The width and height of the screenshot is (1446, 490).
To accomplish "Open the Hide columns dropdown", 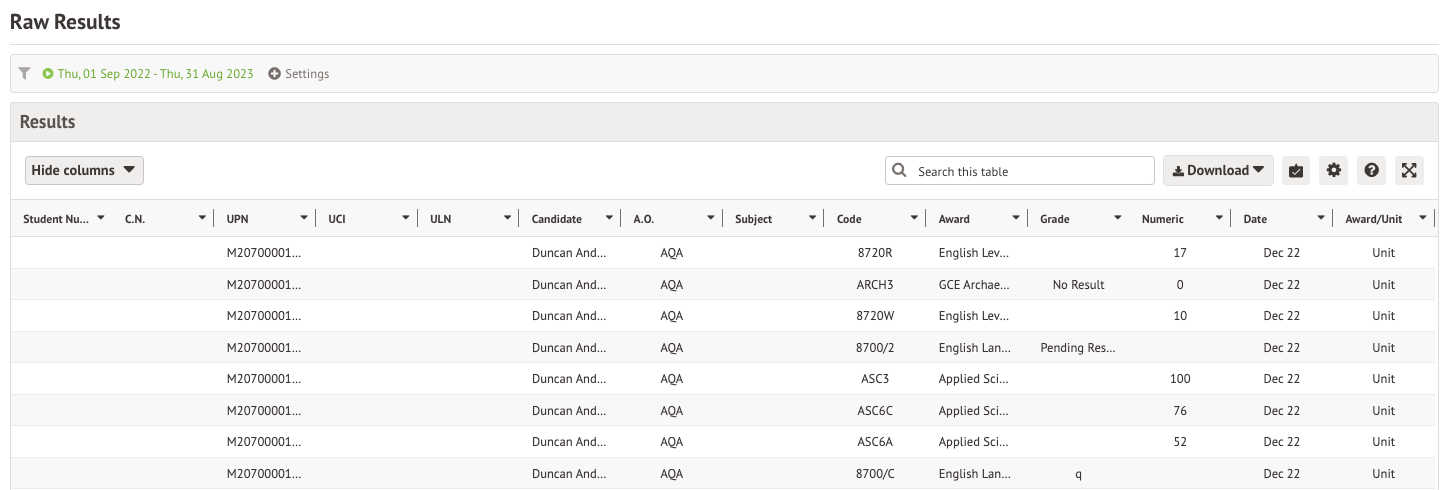I will pos(84,171).
